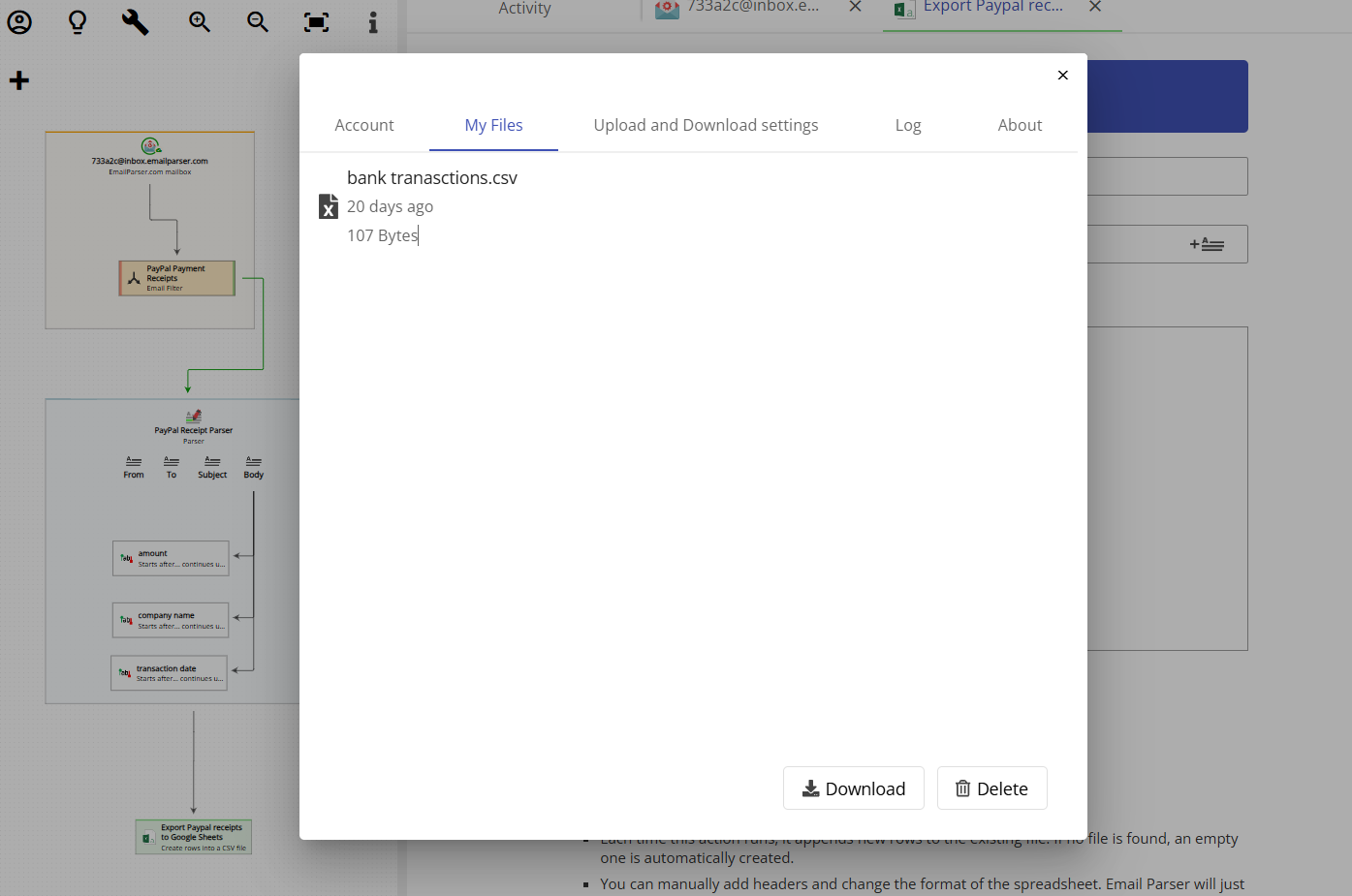The width and height of the screenshot is (1352, 896).
Task: Open settings via the wrench icon
Action: (x=135, y=21)
